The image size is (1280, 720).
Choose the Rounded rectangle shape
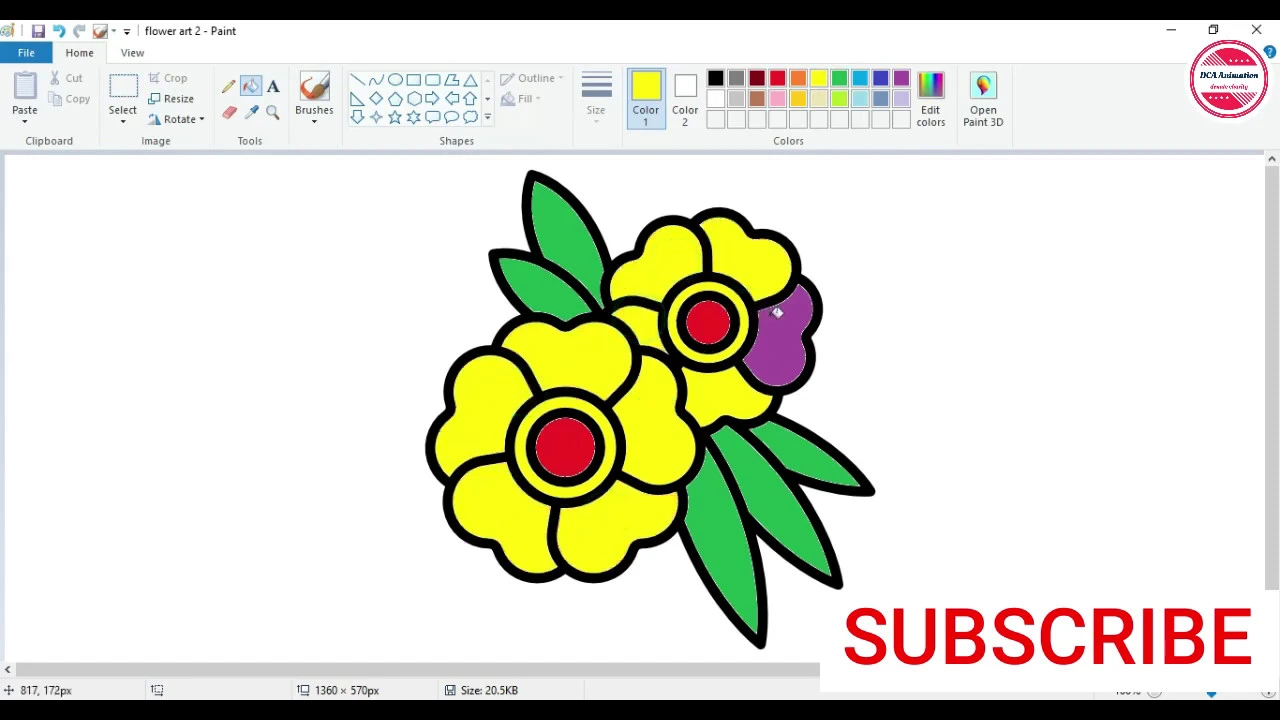click(x=432, y=80)
